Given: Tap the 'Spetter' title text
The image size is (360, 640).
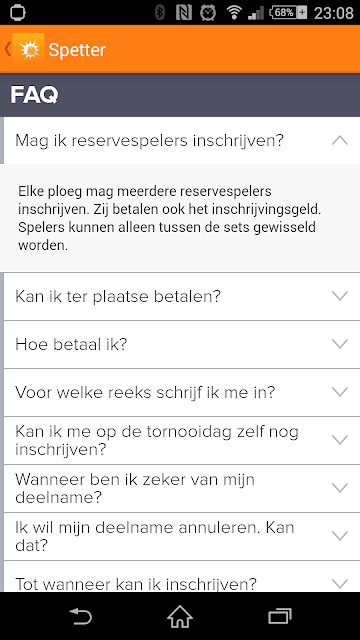Looking at the screenshot, I should pos(77,50).
